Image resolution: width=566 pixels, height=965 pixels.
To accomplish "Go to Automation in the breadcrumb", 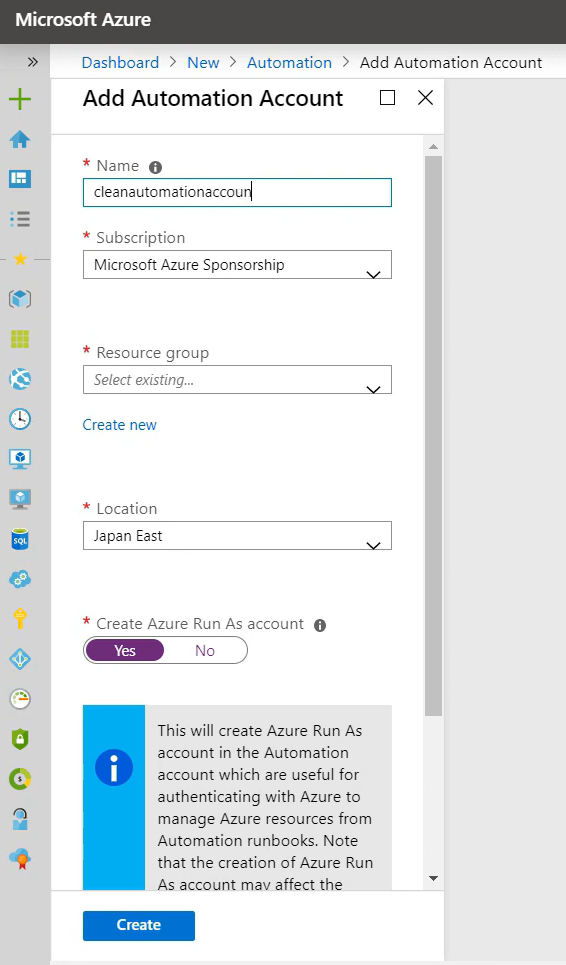I will pos(289,62).
